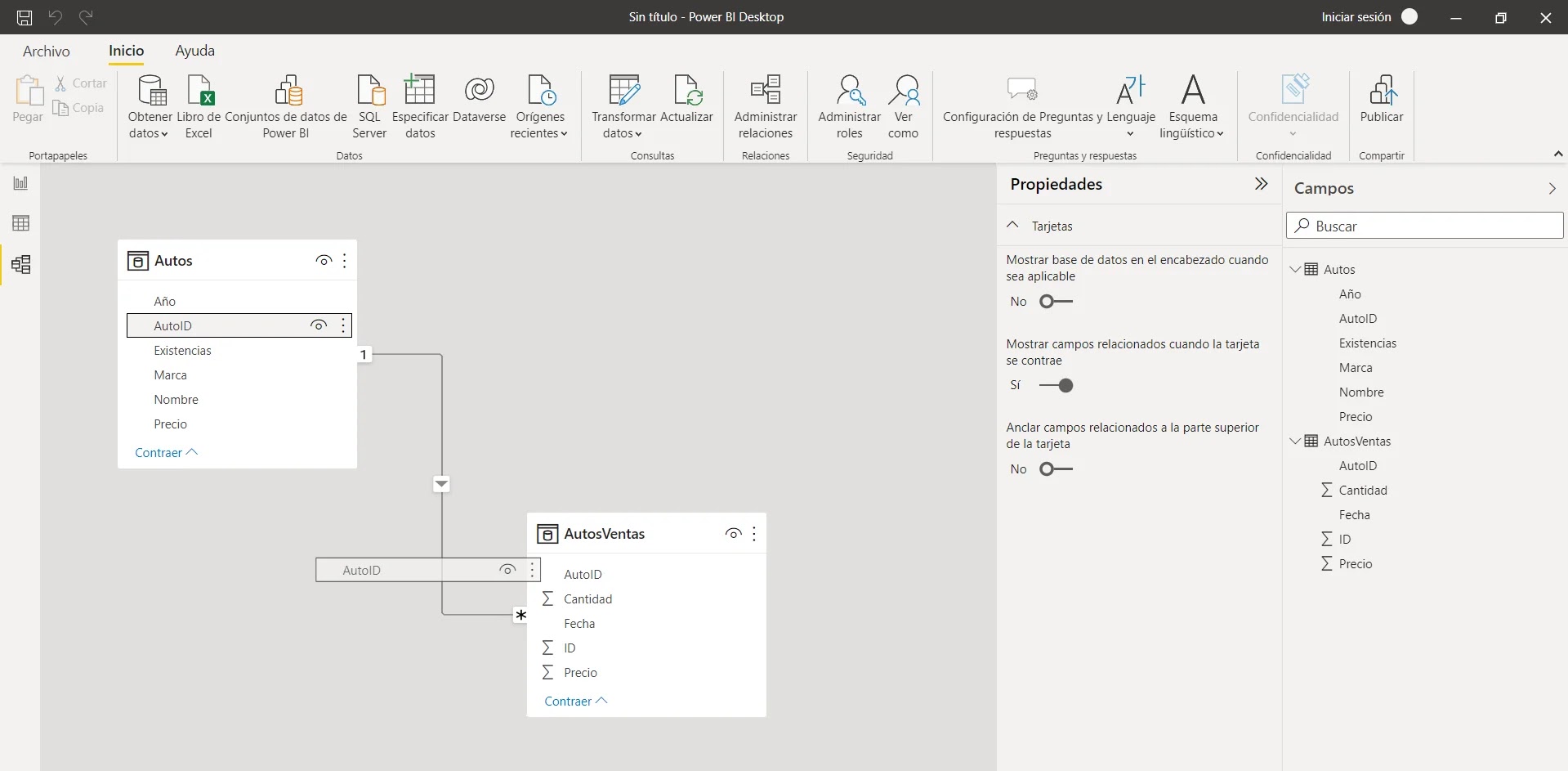The image size is (1568, 771).
Task: Click the Copia button
Action: coord(78,108)
